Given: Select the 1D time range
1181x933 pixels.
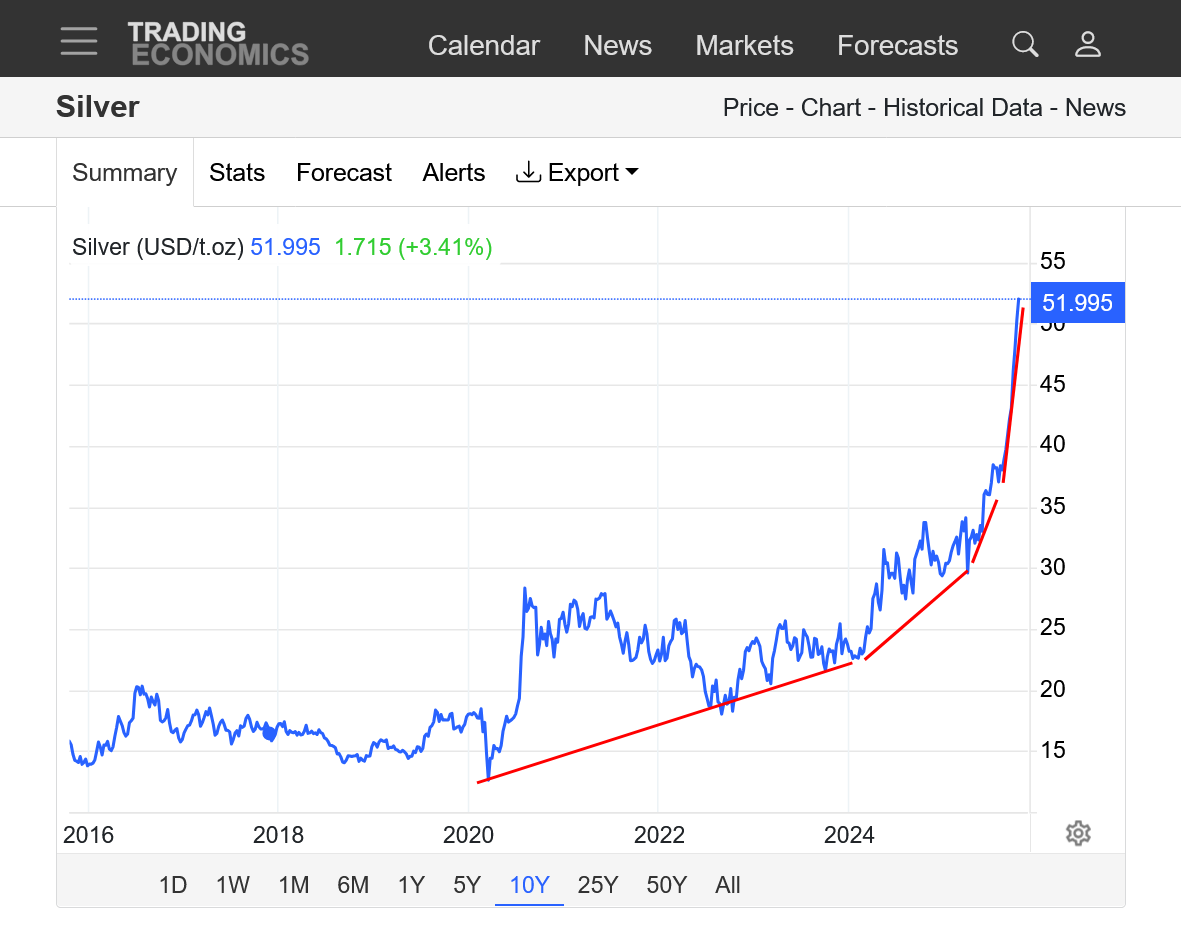Looking at the screenshot, I should point(173,885).
